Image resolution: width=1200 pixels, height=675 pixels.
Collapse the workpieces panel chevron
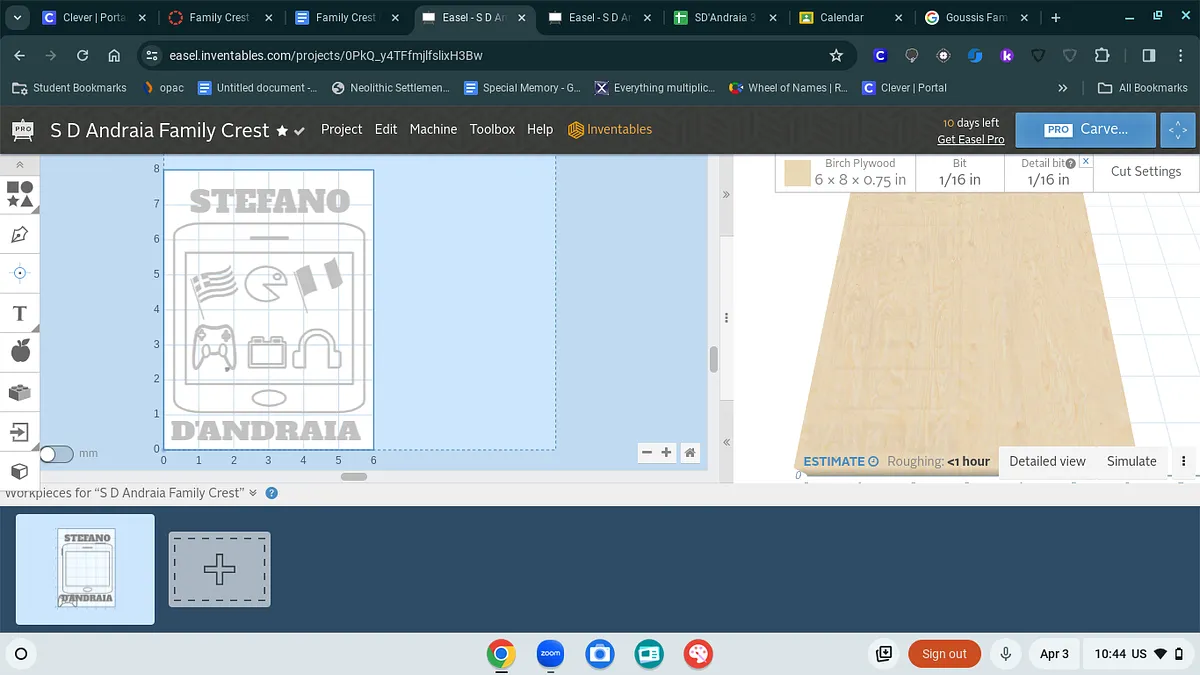(x=253, y=493)
